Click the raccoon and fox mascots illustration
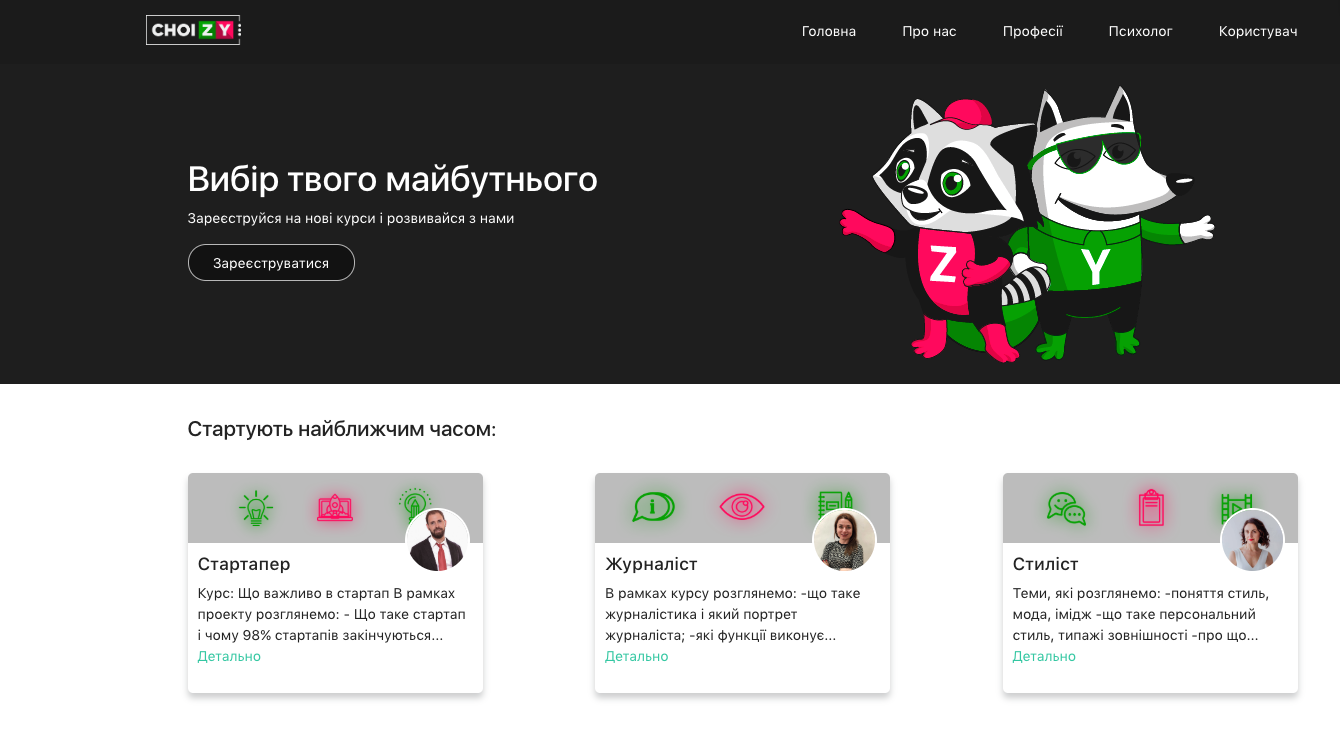This screenshot has height=738, width=1340. tap(1027, 224)
